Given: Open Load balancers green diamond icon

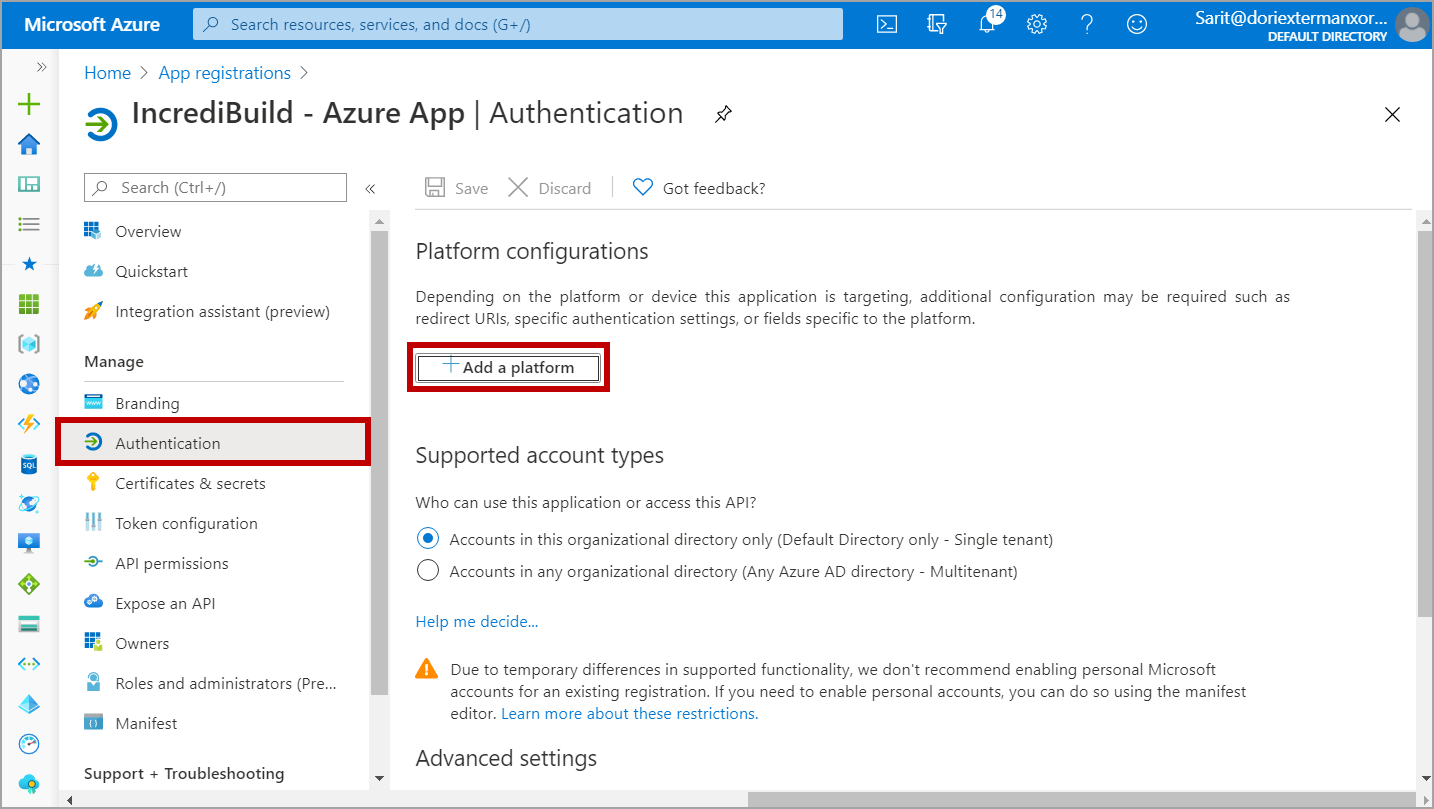Looking at the screenshot, I should (x=29, y=584).
